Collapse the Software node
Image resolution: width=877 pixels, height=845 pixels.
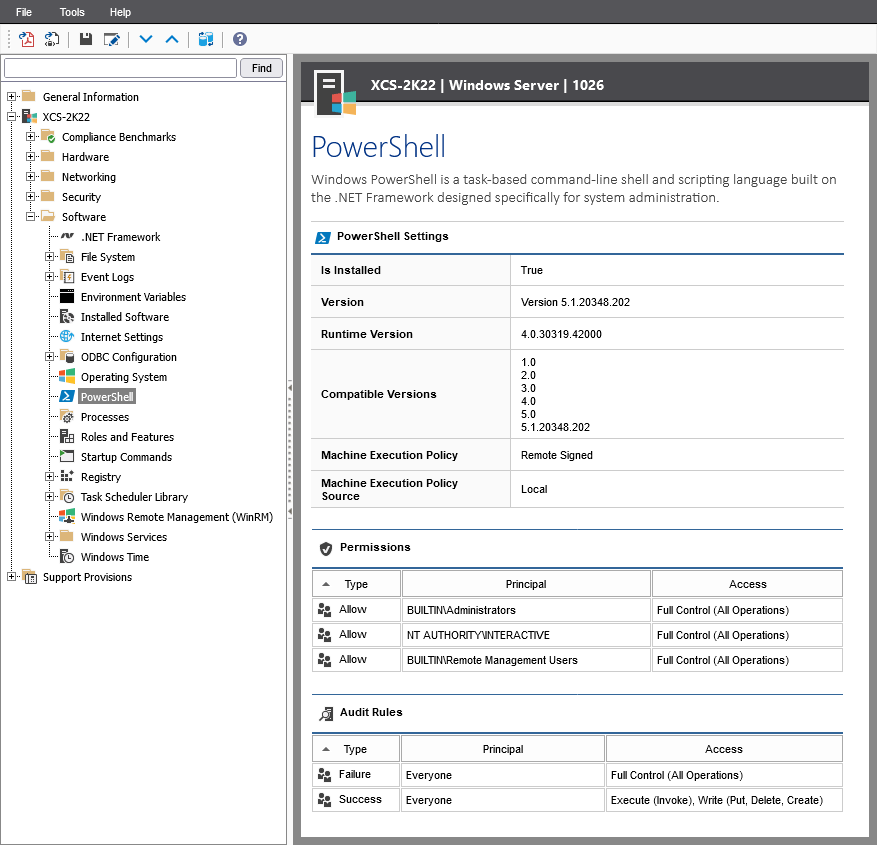pos(30,216)
